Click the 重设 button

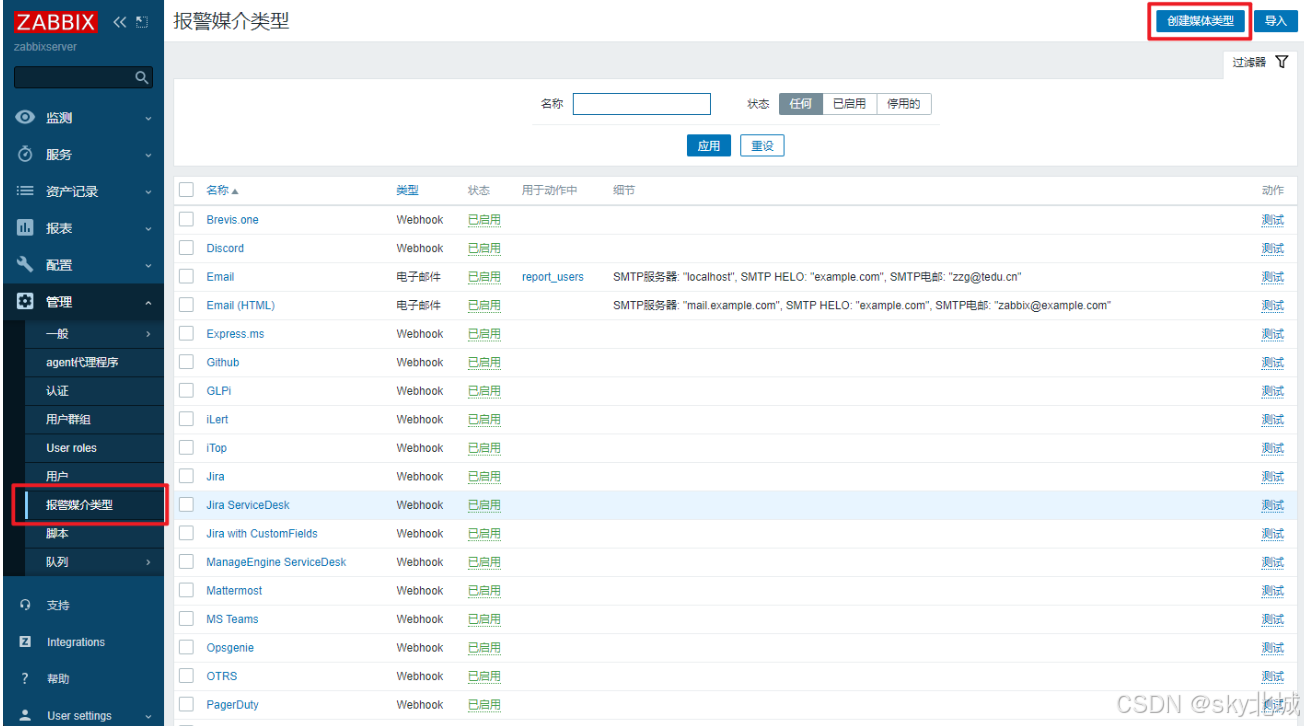762,146
